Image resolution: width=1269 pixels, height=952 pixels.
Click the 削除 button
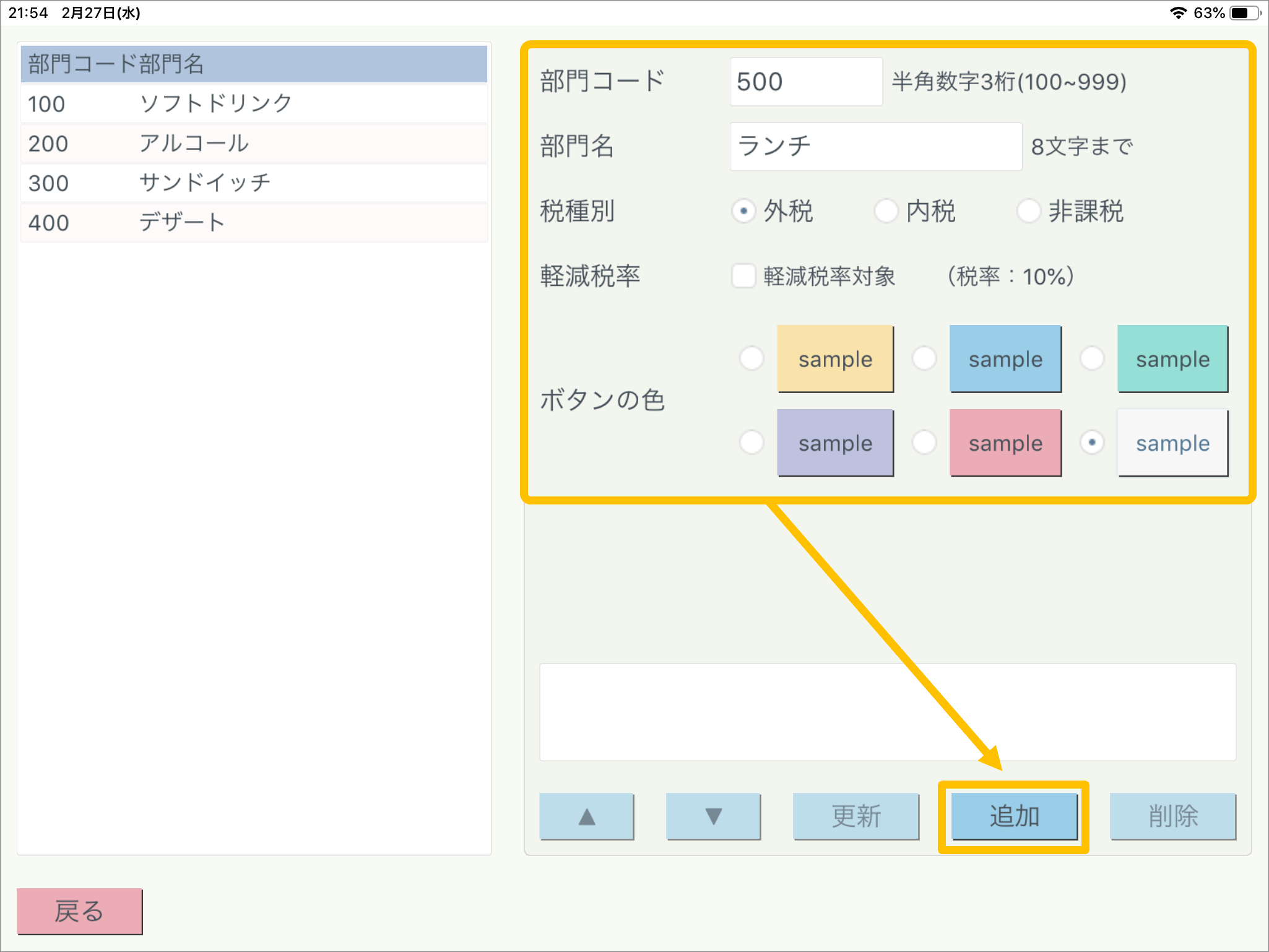click(x=1172, y=816)
